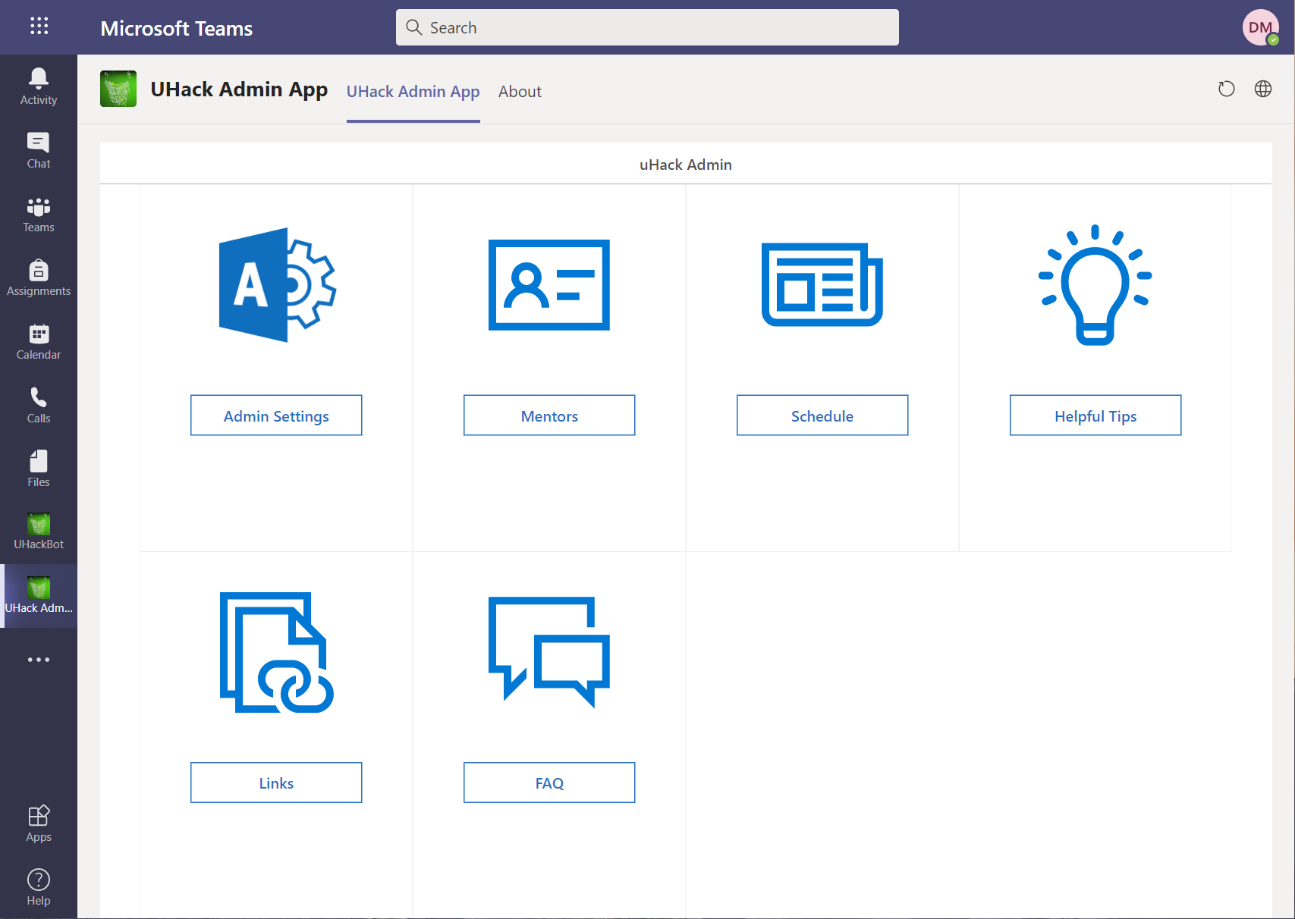Open the Activity bell in sidebar
1295x919 pixels.
coord(38,85)
